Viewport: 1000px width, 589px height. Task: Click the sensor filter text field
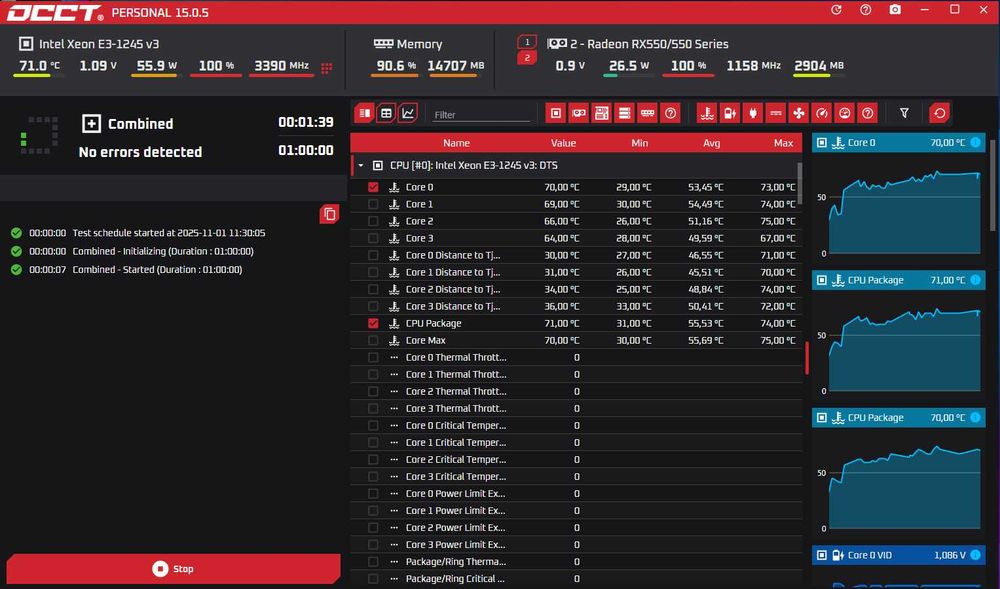point(480,115)
